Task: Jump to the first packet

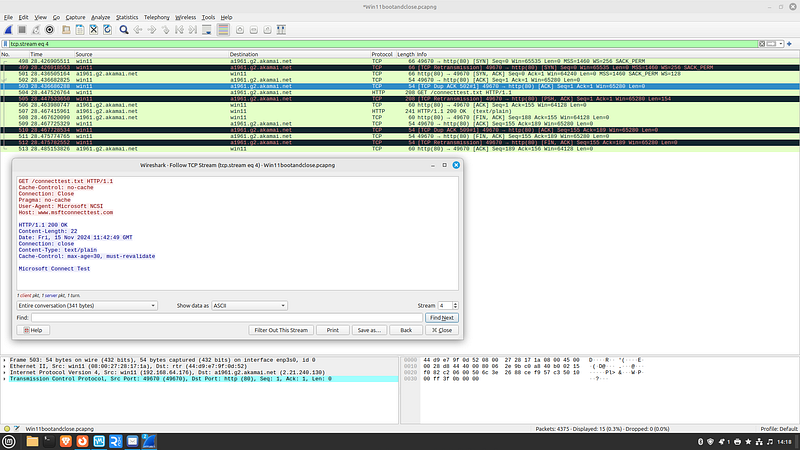Action: [x=179, y=30]
